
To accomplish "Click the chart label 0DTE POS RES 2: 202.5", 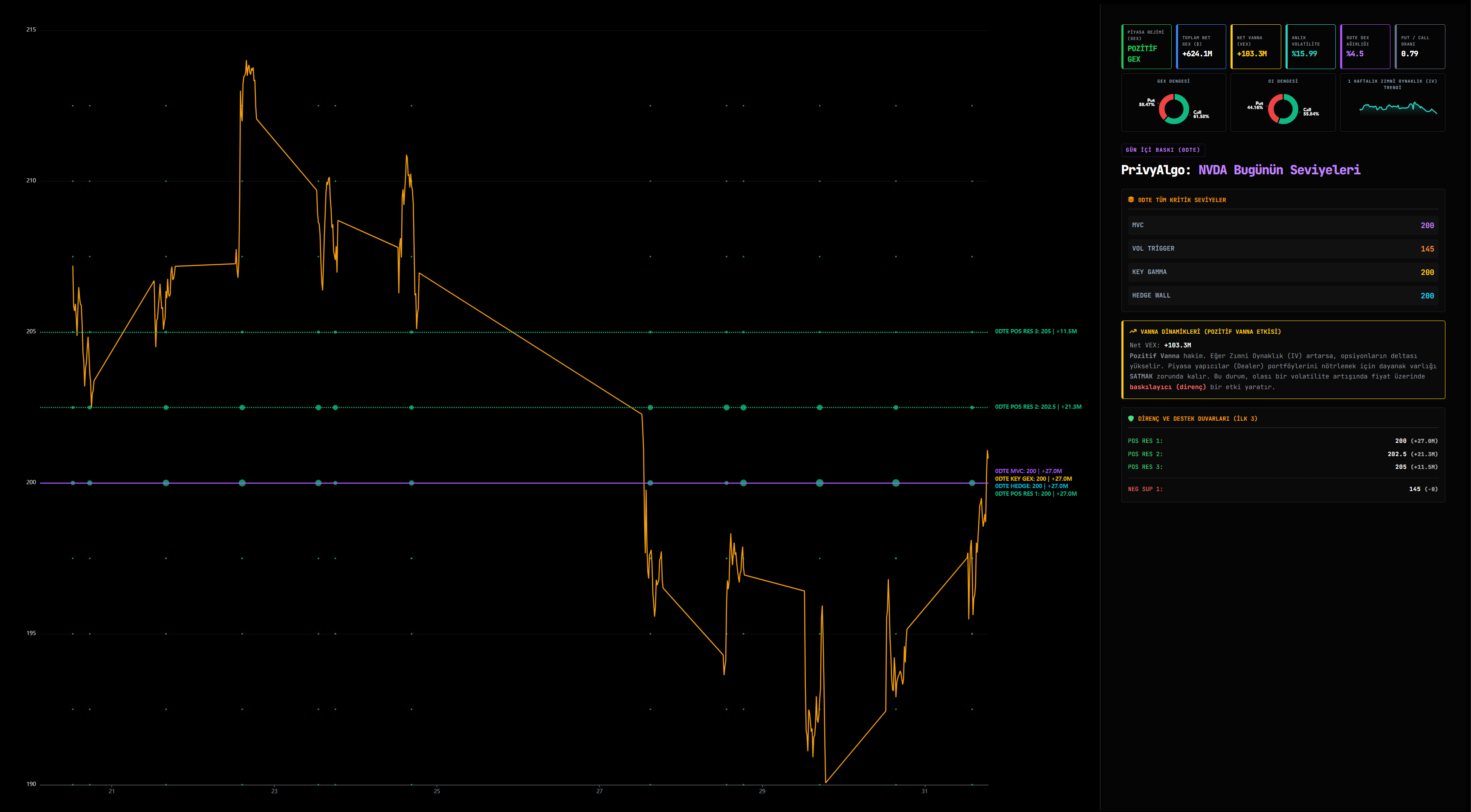I will [1037, 407].
